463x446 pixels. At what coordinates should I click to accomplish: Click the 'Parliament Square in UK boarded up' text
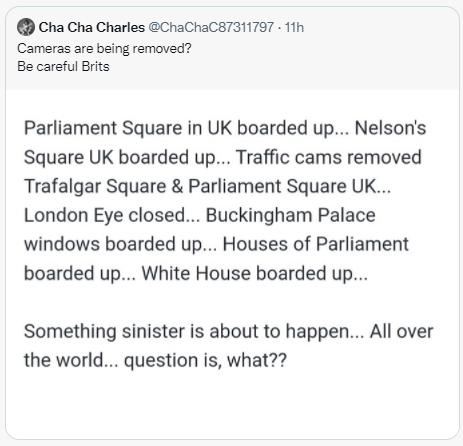click(179, 128)
